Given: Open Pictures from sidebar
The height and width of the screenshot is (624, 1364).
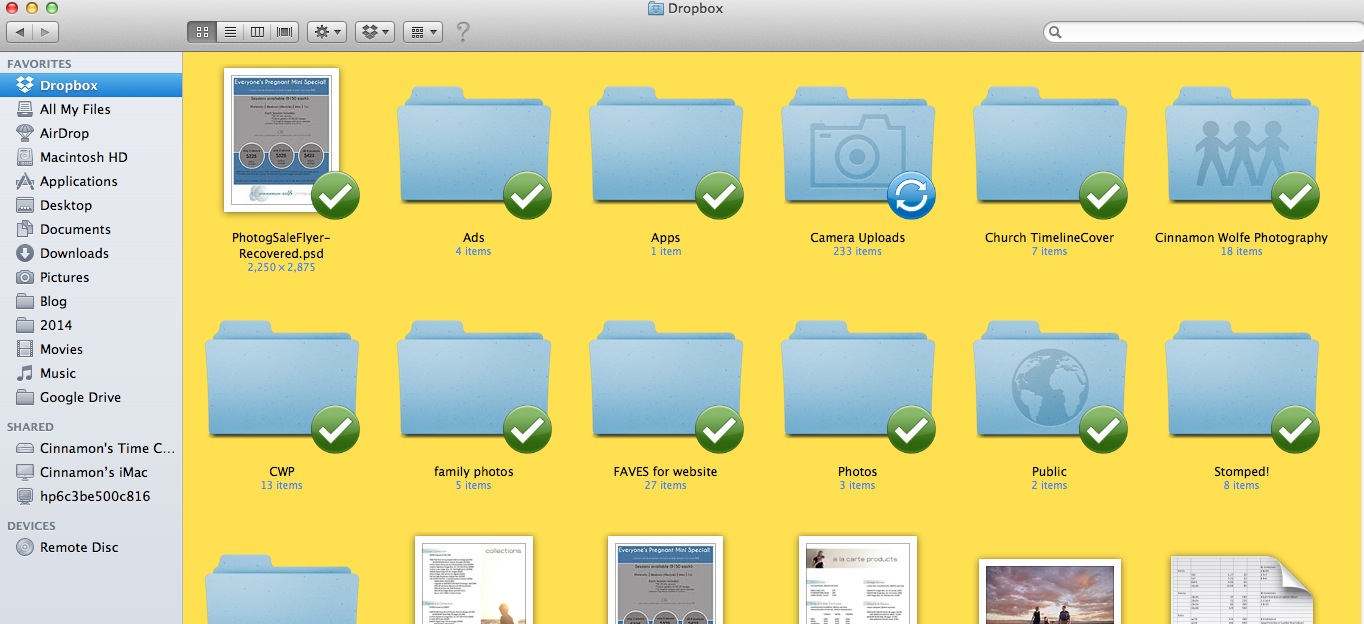Looking at the screenshot, I should 91,277.
